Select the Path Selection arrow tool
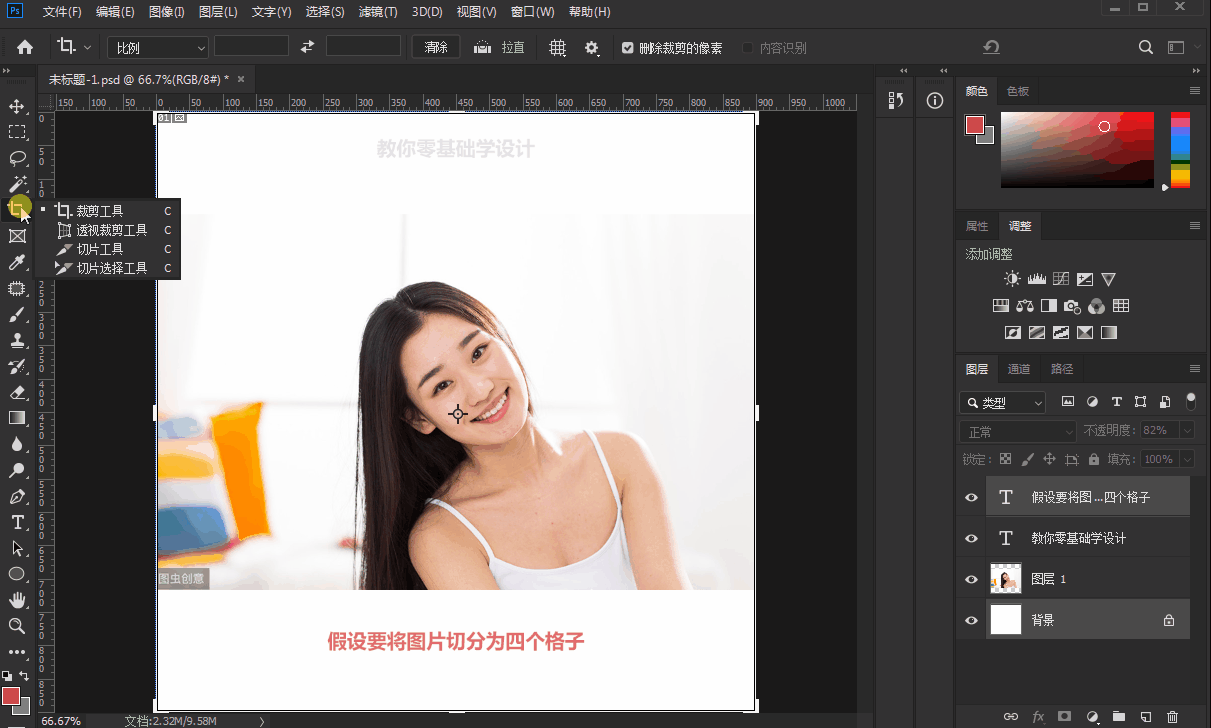Viewport: 1211px width, 728px height. pyautogui.click(x=17, y=548)
